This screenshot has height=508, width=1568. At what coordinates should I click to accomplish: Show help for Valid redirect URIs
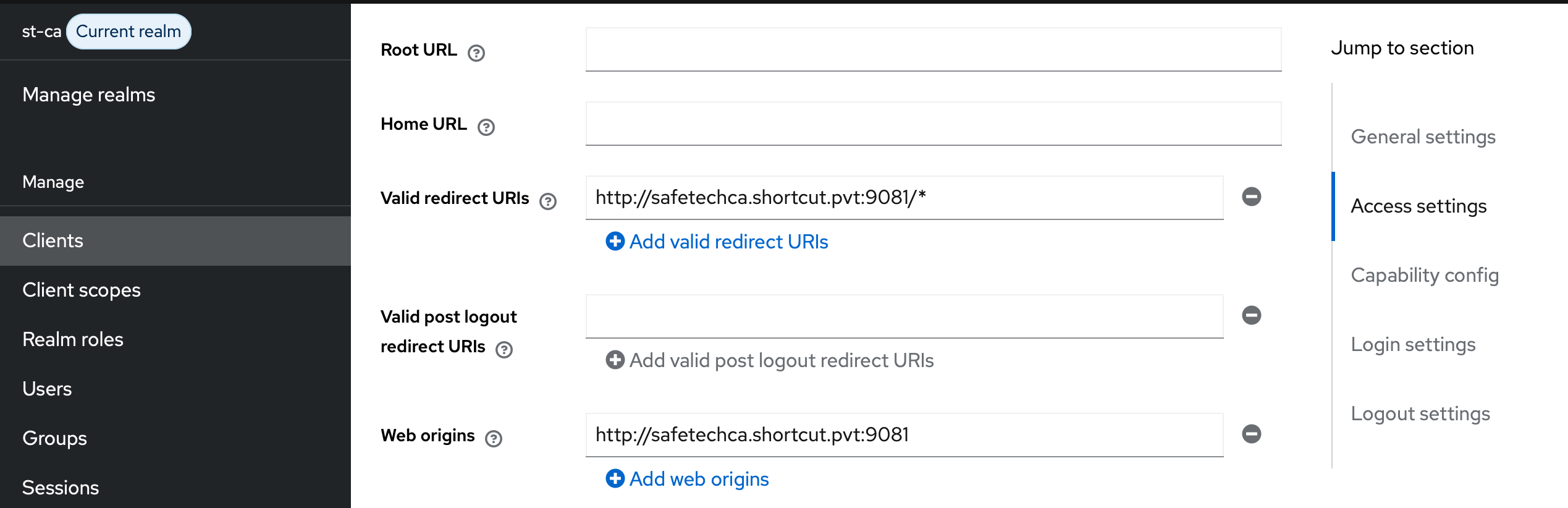[548, 201]
